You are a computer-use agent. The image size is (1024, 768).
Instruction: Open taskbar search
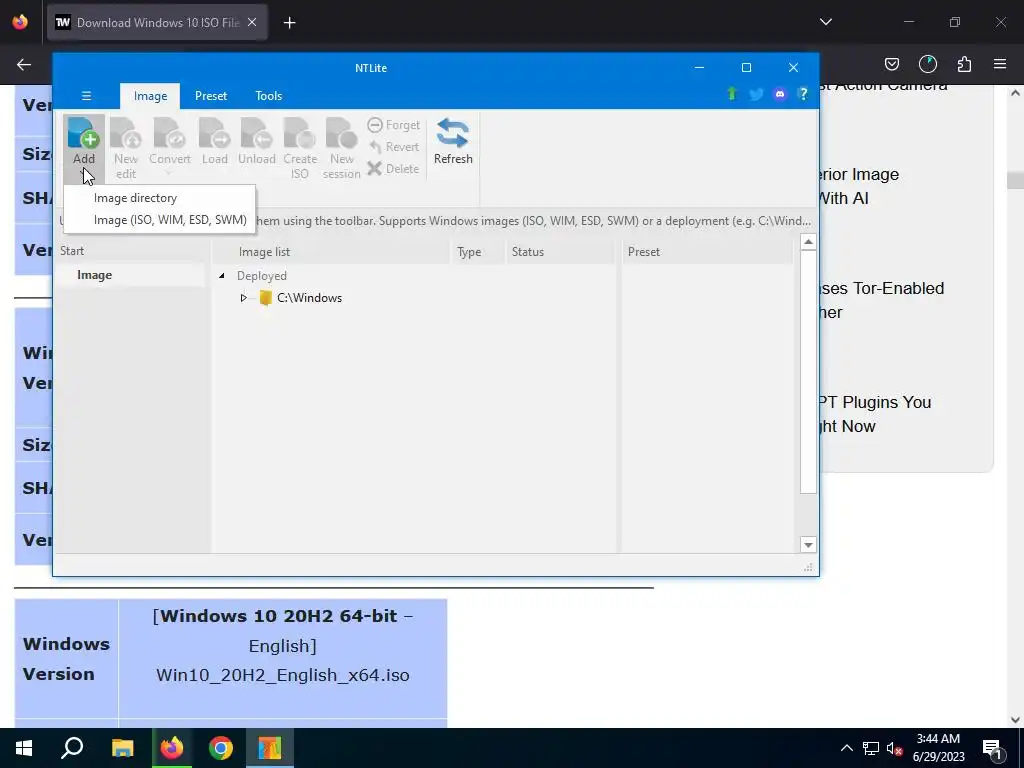pyautogui.click(x=72, y=748)
